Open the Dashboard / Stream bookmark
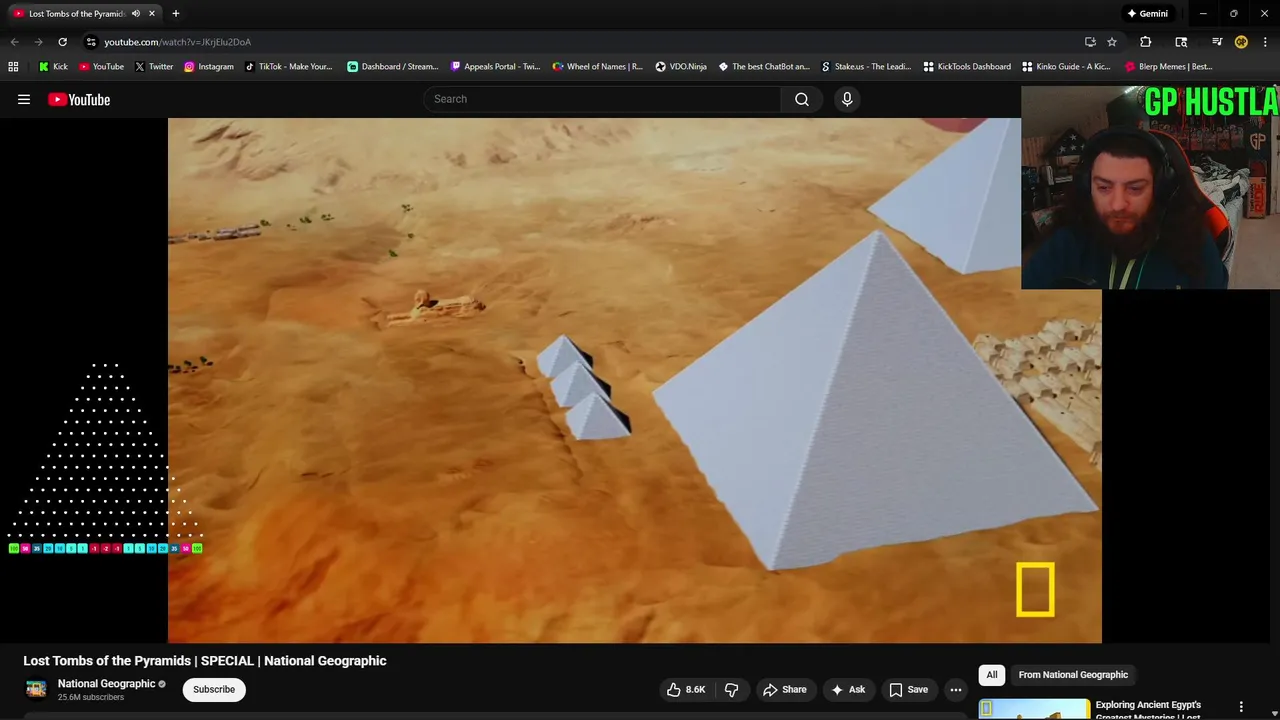This screenshot has height=720, width=1280. [392, 67]
